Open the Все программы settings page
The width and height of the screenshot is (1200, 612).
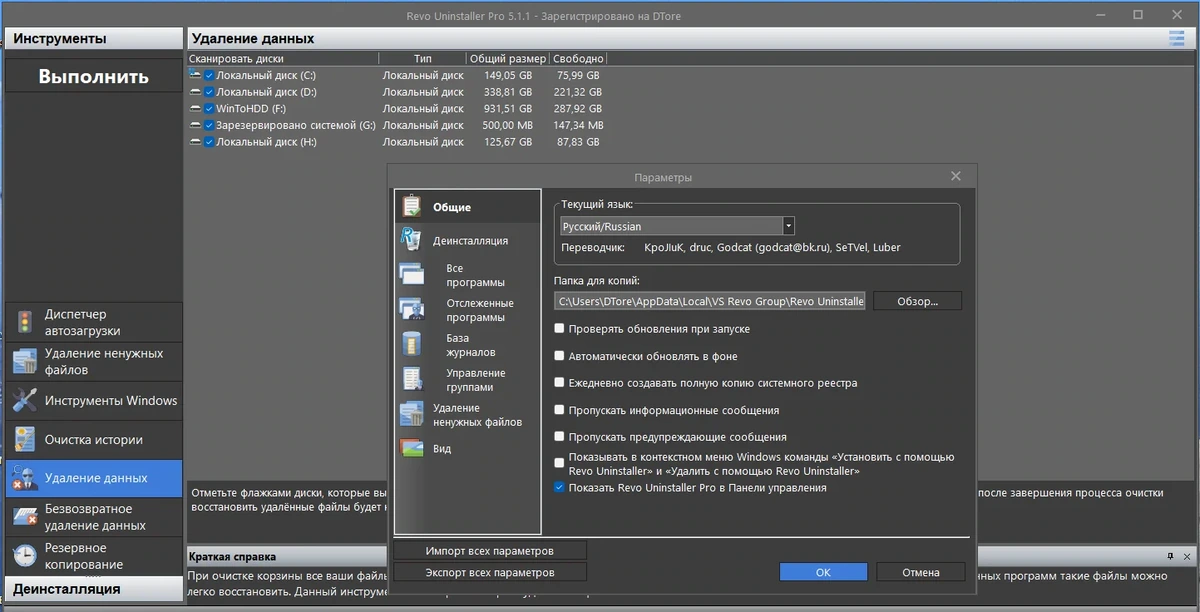pos(467,275)
